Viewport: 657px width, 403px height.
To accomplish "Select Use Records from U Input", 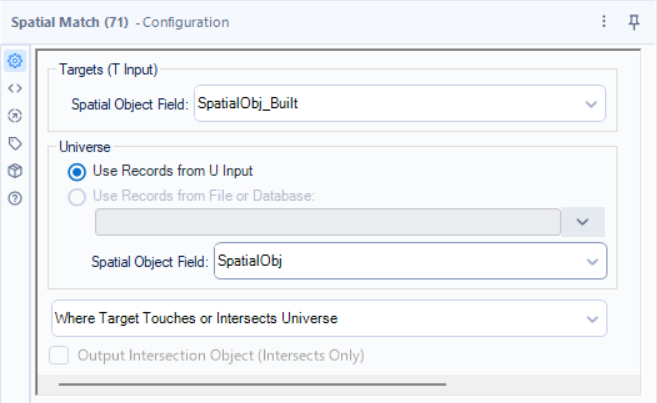I will tap(77, 171).
